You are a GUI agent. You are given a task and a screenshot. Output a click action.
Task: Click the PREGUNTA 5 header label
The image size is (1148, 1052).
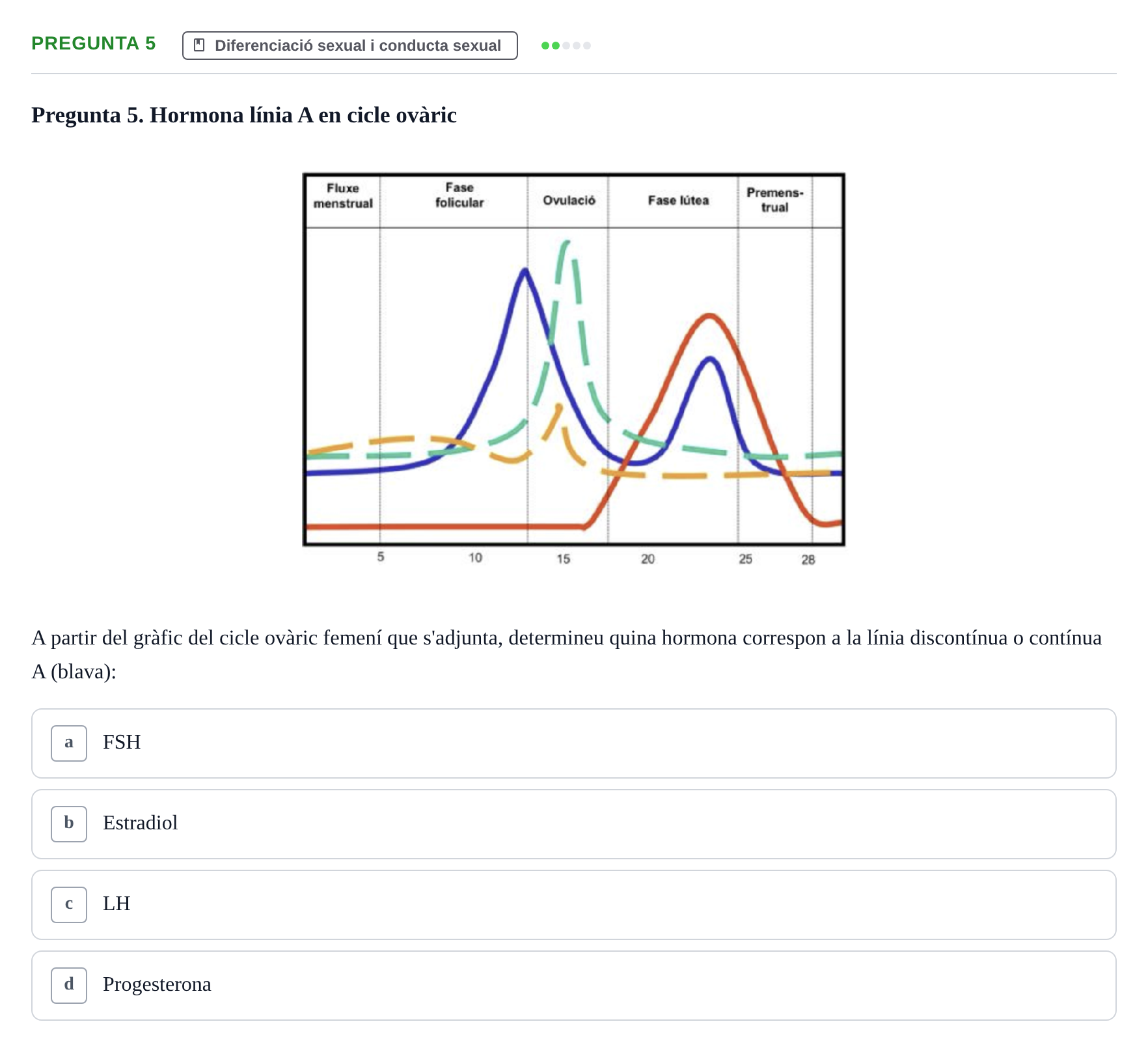94,44
